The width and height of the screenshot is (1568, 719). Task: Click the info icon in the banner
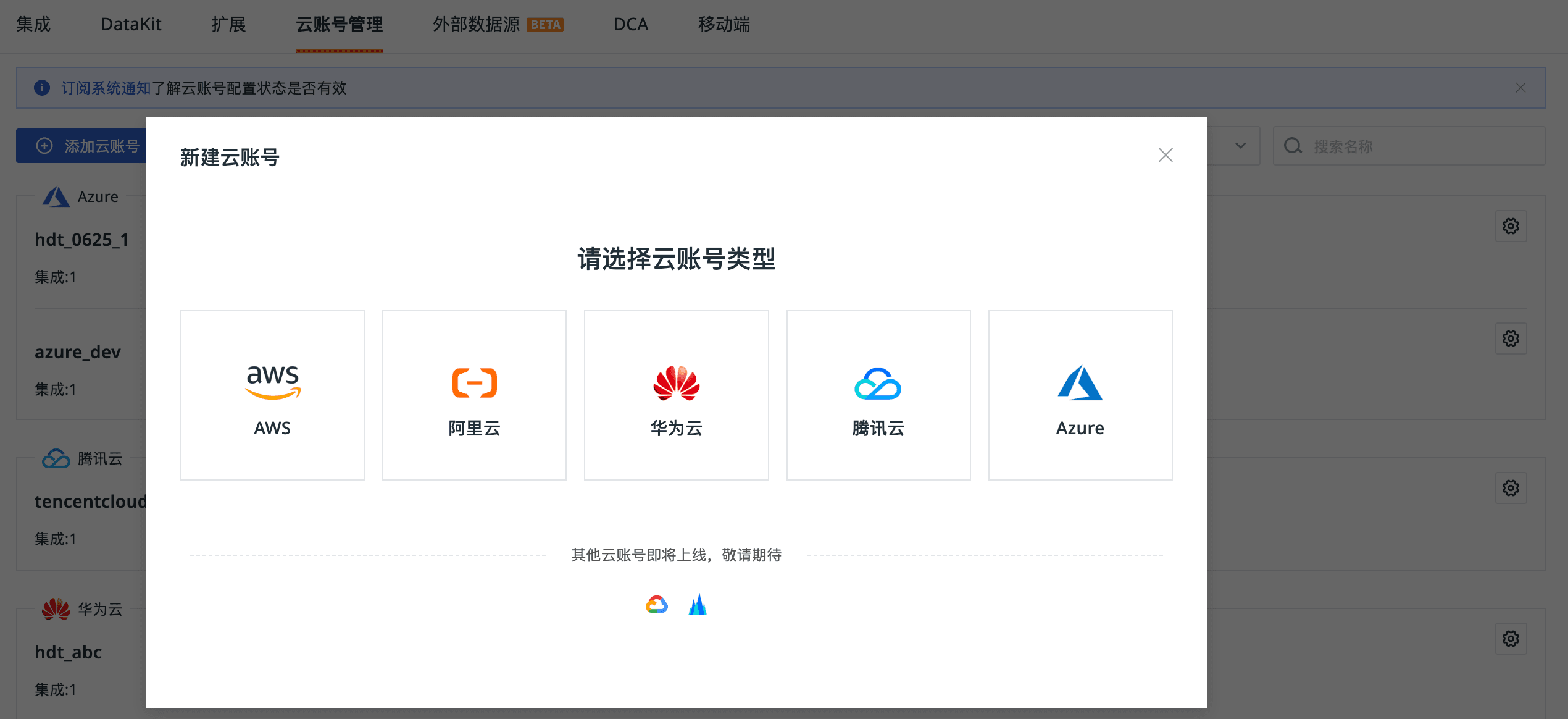[x=42, y=88]
